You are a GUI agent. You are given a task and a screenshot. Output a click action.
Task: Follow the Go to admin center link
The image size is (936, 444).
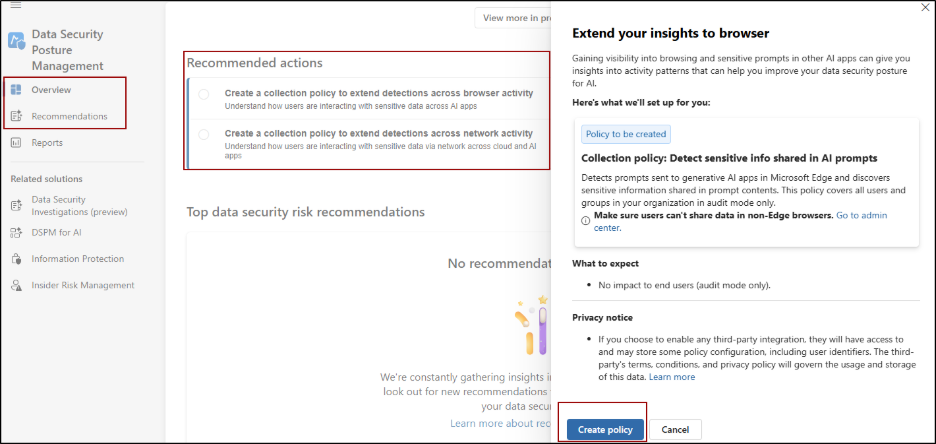pyautogui.click(x=861, y=216)
